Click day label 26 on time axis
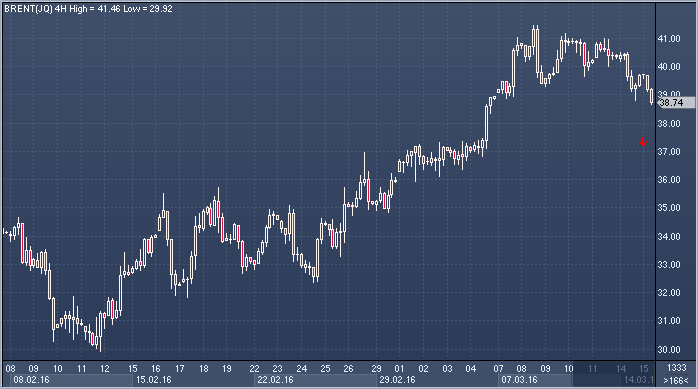 pos(348,369)
